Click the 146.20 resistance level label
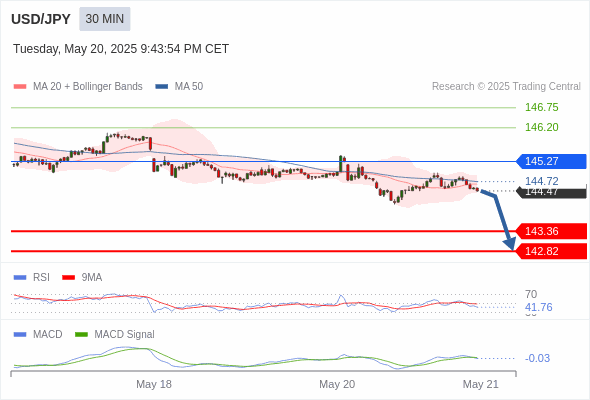The image size is (590, 400). click(542, 128)
